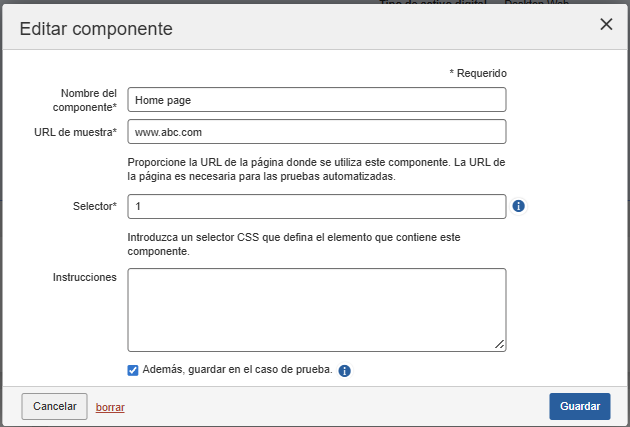This screenshot has width=630, height=427.
Task: Click into the URL de muestra field
Action: [316, 132]
